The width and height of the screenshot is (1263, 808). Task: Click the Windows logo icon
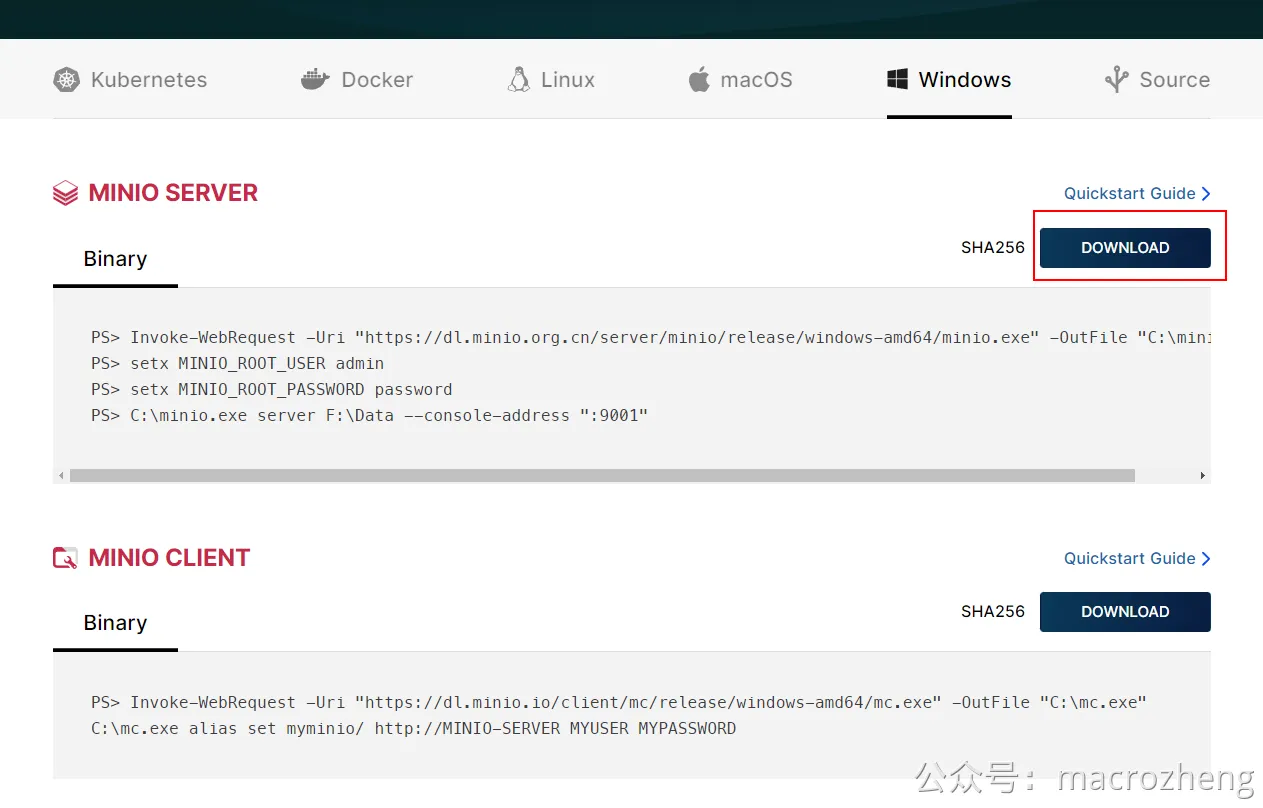tap(897, 79)
